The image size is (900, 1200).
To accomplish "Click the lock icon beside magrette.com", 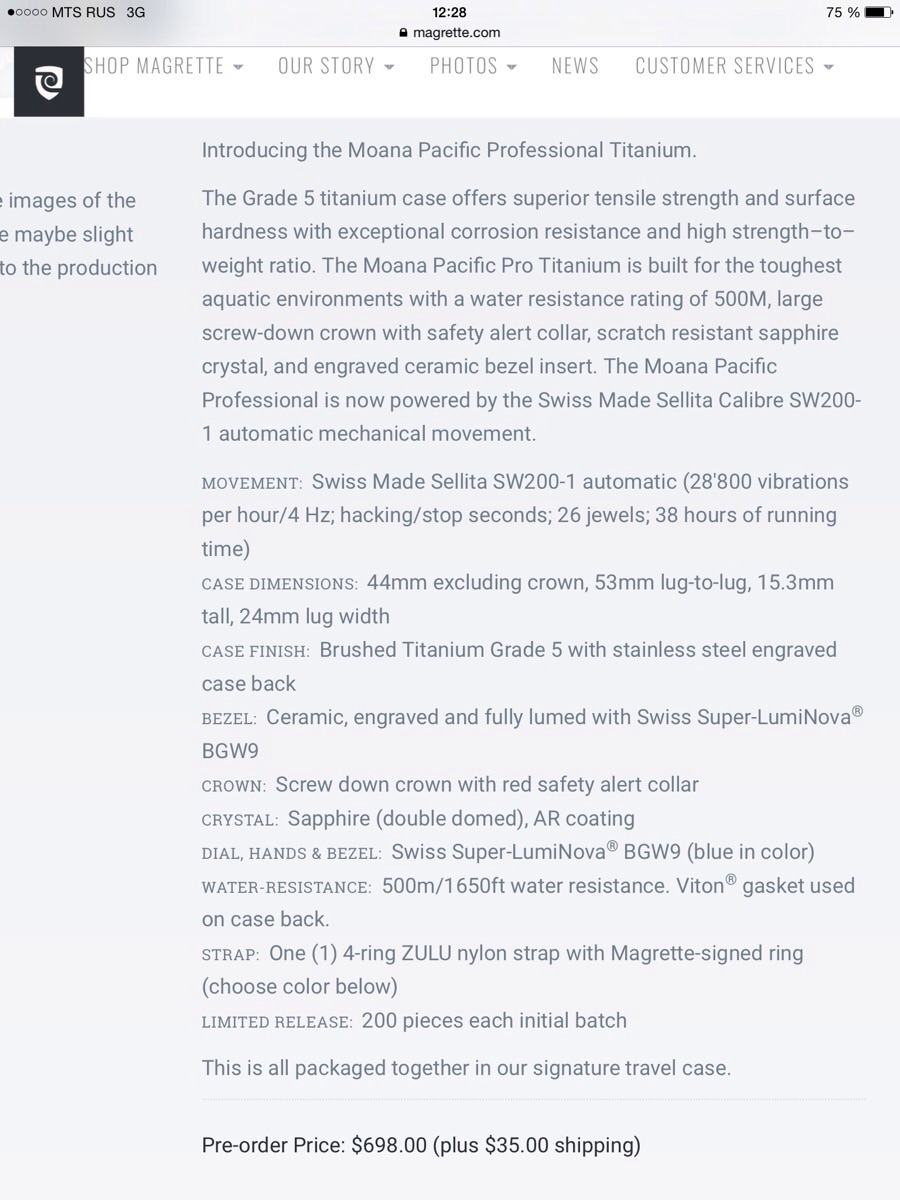I will [x=403, y=33].
